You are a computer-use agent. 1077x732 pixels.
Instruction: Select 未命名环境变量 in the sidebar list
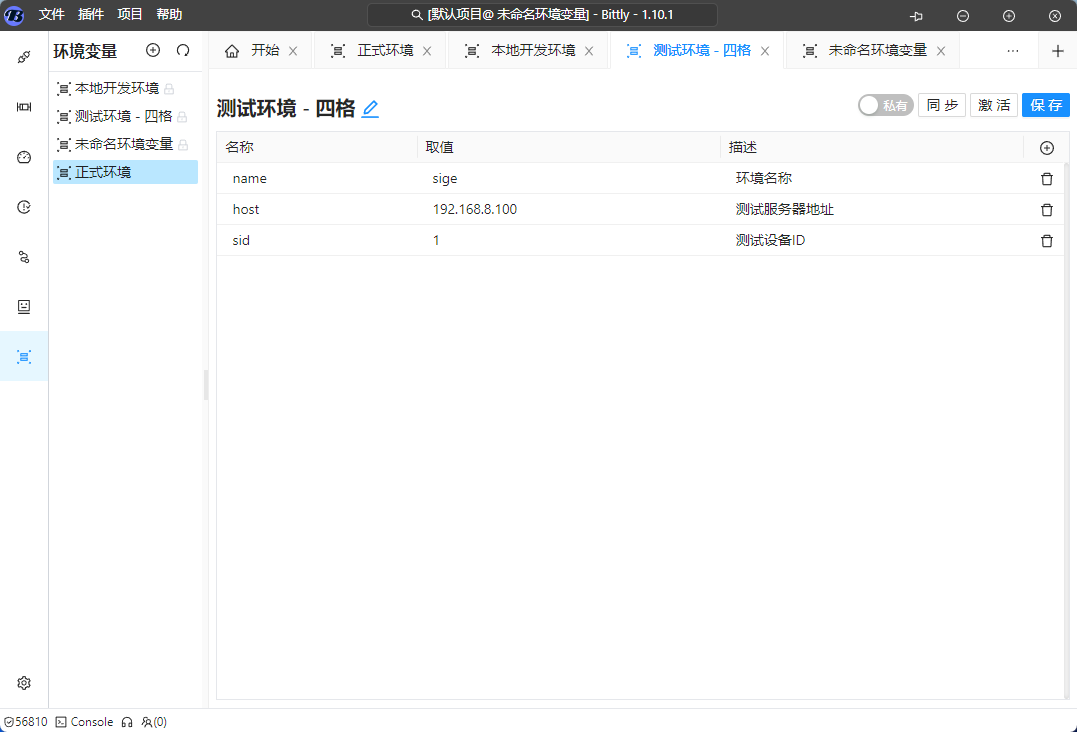[x=123, y=144]
